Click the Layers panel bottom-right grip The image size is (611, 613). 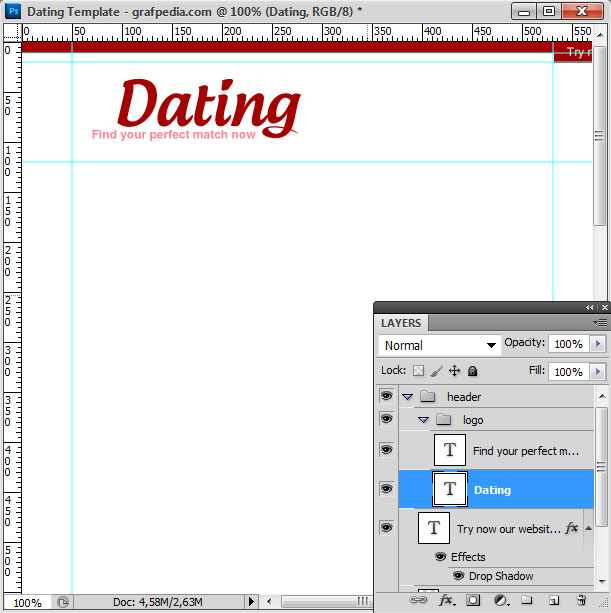coord(604,602)
